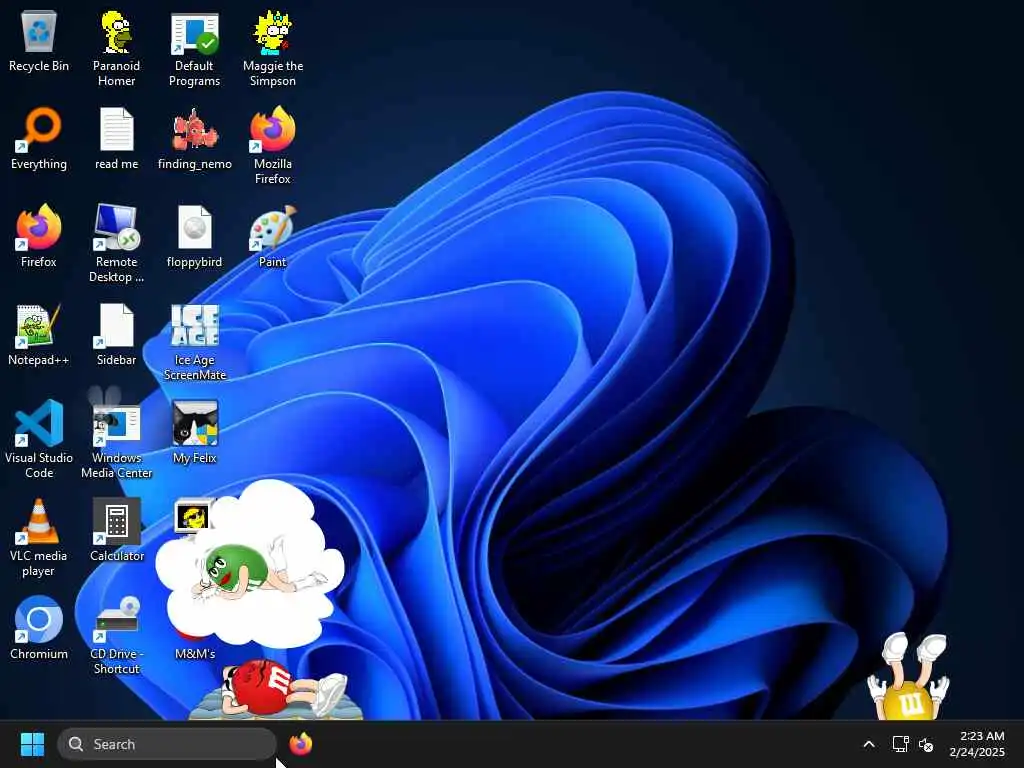
Task: Click the network status tray icon
Action: pos(901,744)
